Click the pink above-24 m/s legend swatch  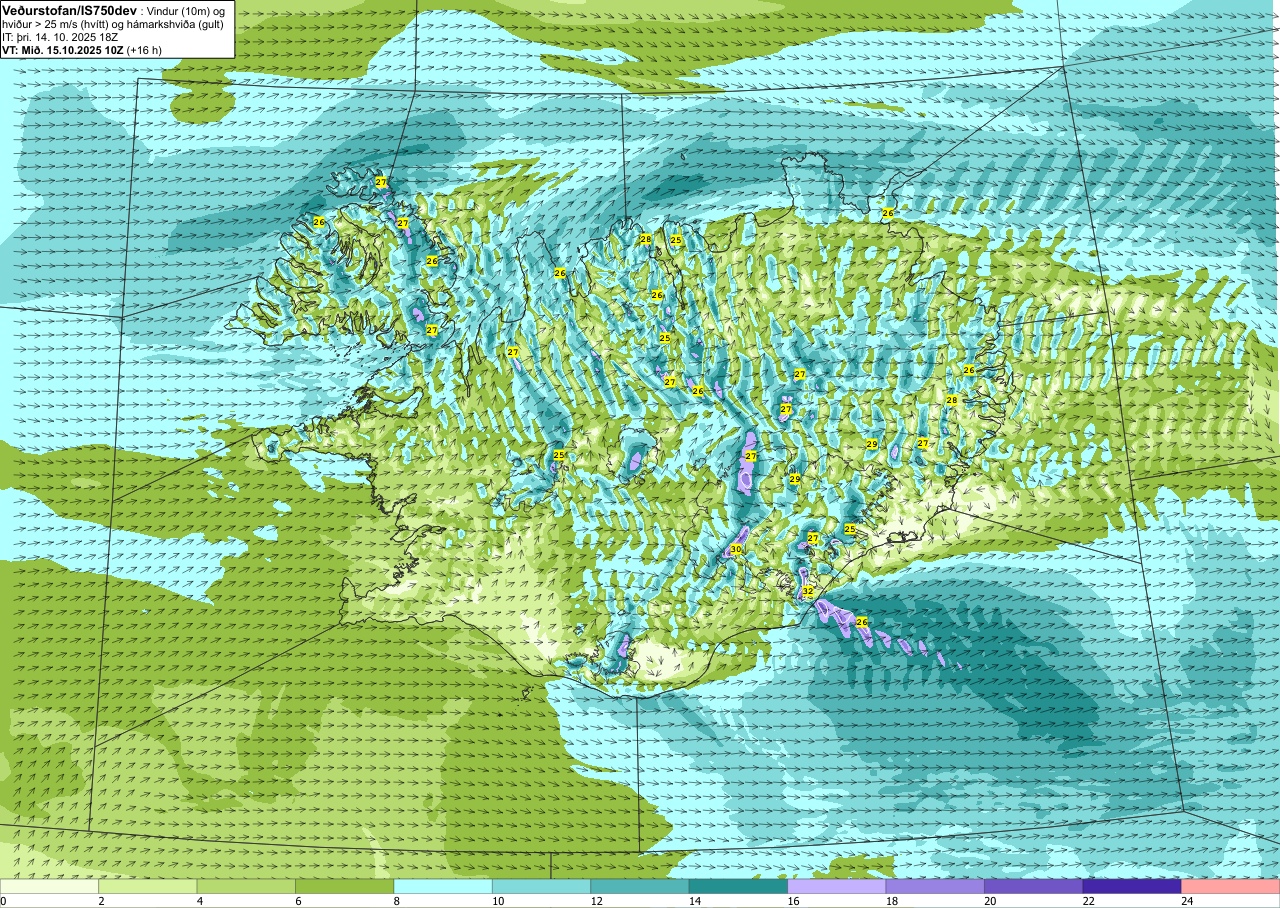1230,886
